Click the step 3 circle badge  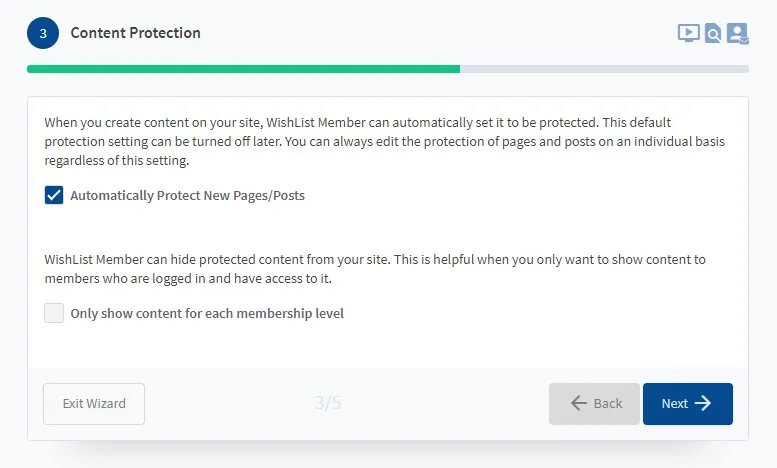pos(43,33)
